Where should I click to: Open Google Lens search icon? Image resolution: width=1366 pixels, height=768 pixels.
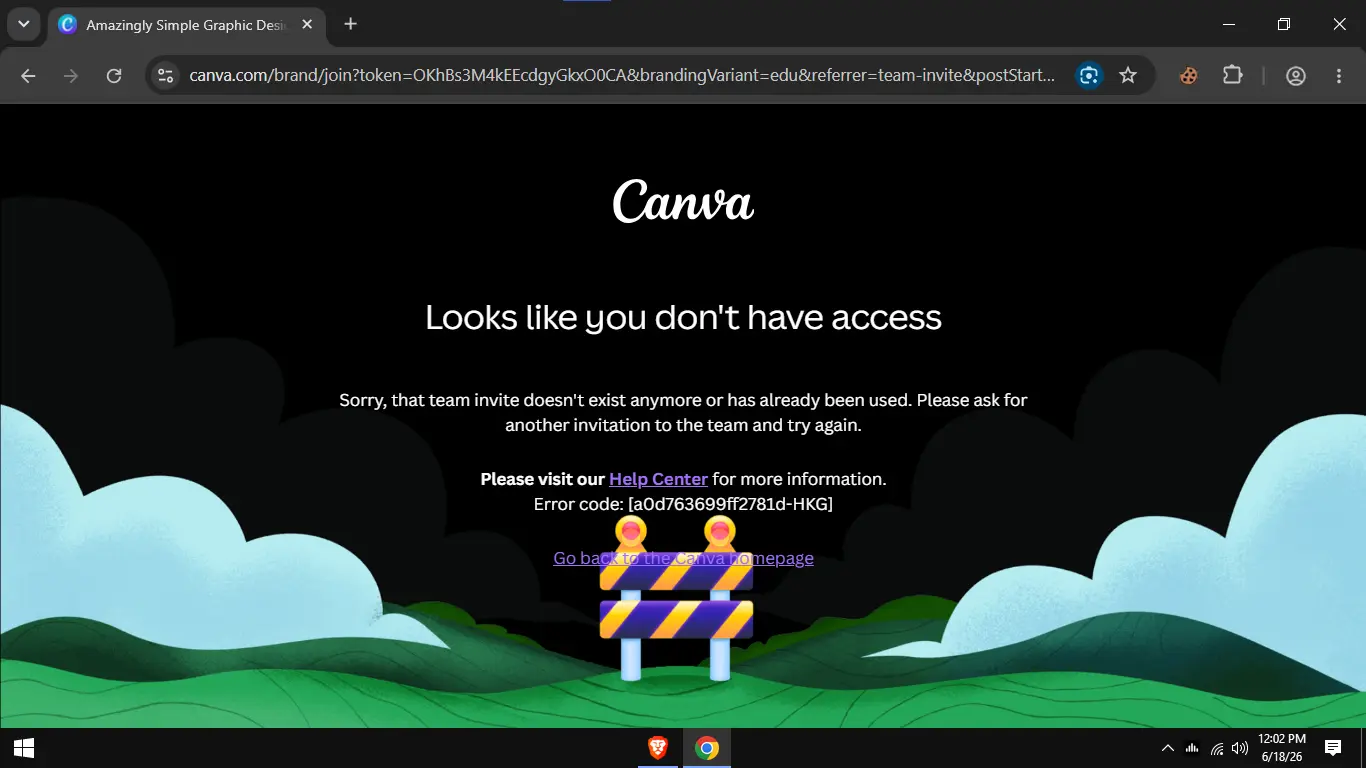1089,75
